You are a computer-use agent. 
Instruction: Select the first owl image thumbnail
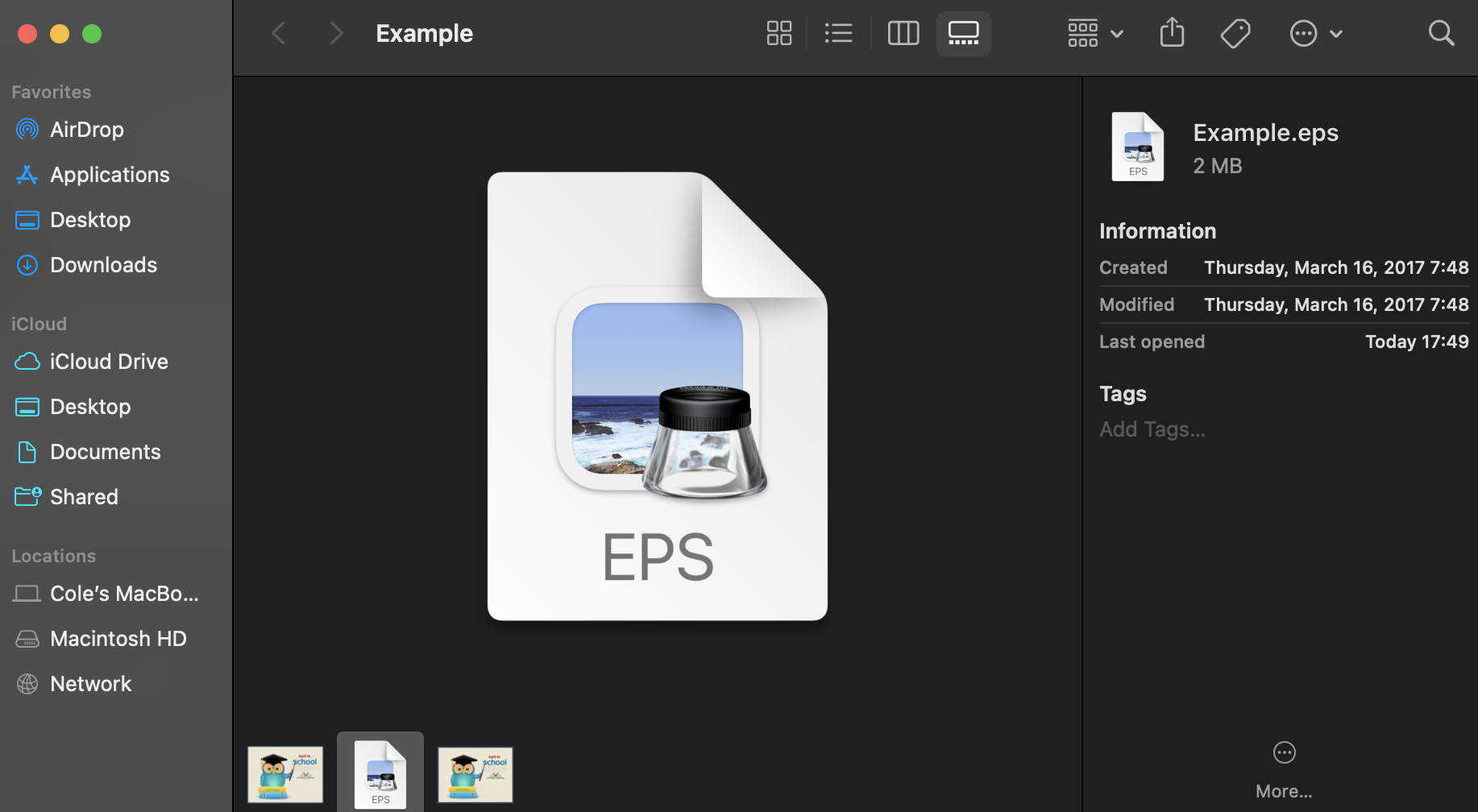pos(285,774)
